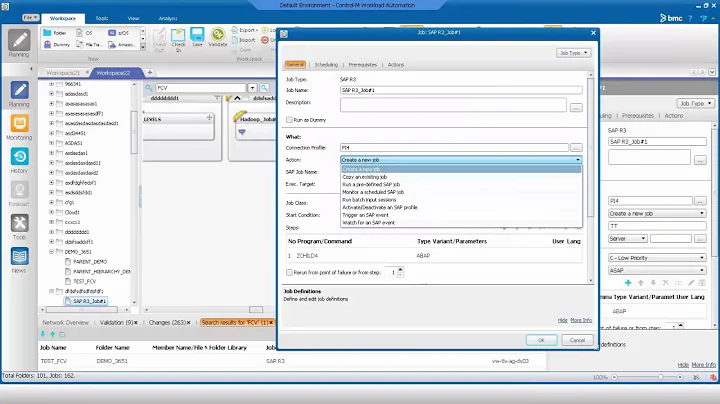
Task: Toggle the Run as Dummy checkbox
Action: [289, 120]
